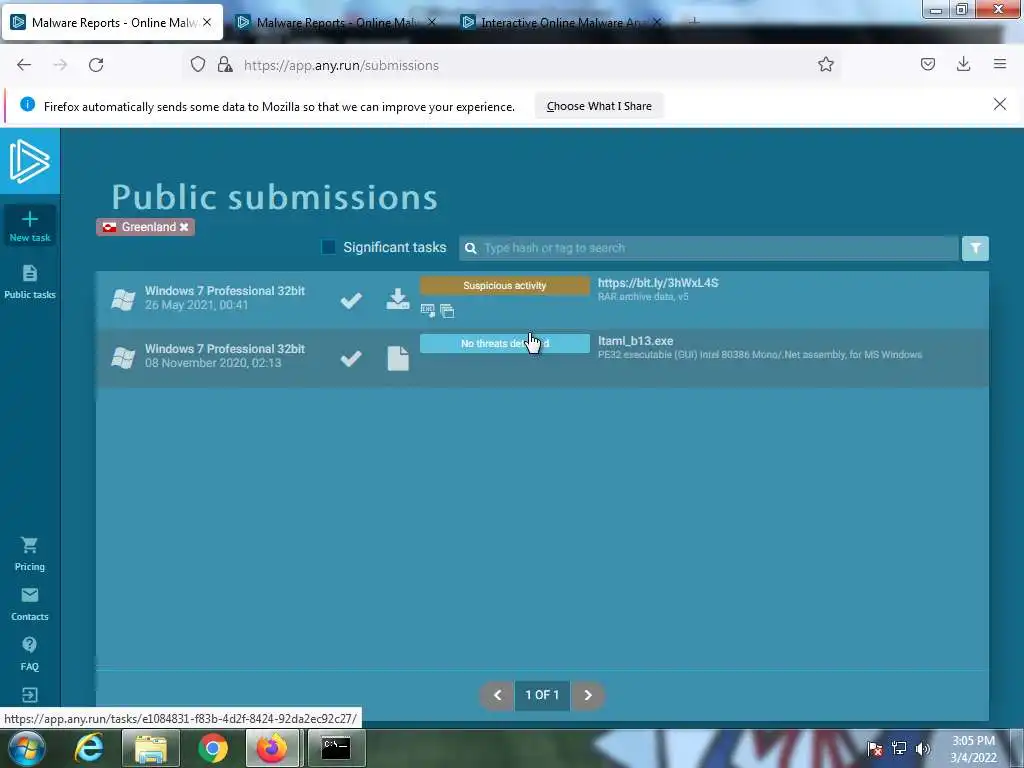Viewport: 1024px width, 768px height.
Task: Remove the Greenland filter tag
Action: point(184,227)
